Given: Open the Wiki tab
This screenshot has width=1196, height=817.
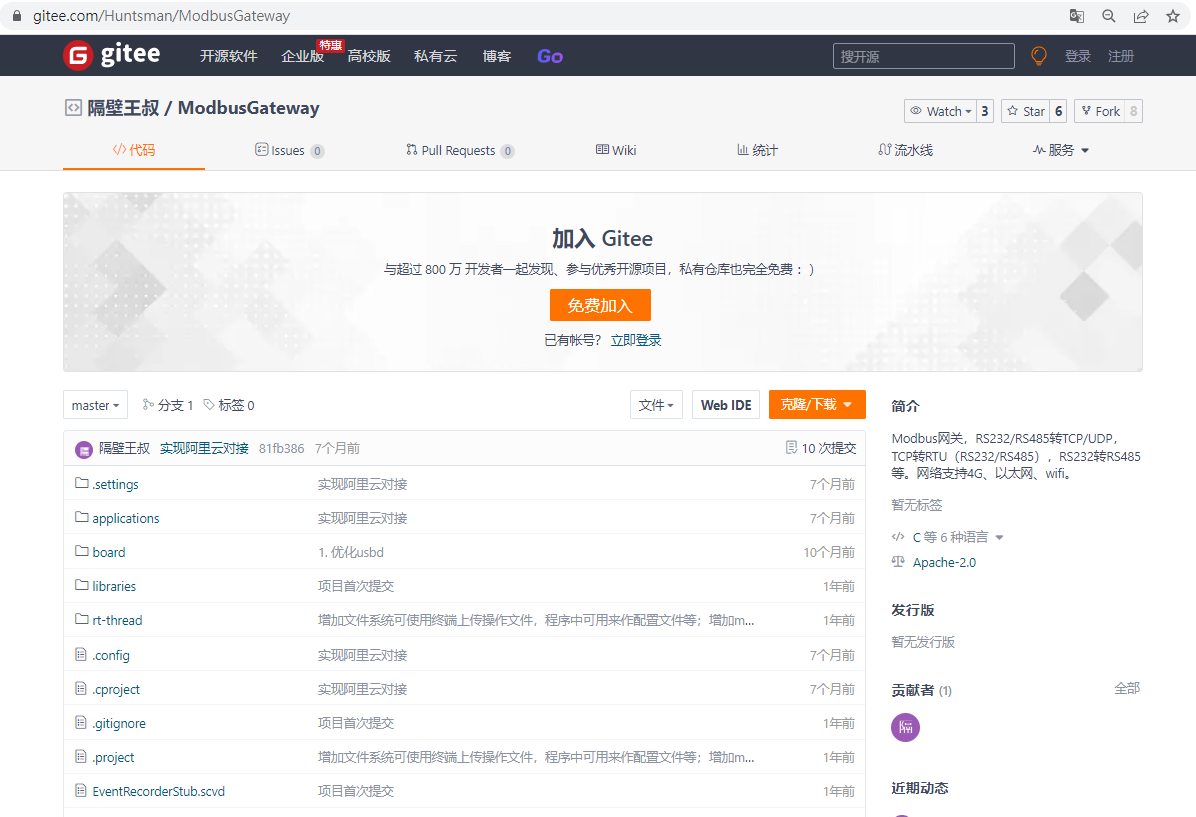Looking at the screenshot, I should [x=616, y=150].
